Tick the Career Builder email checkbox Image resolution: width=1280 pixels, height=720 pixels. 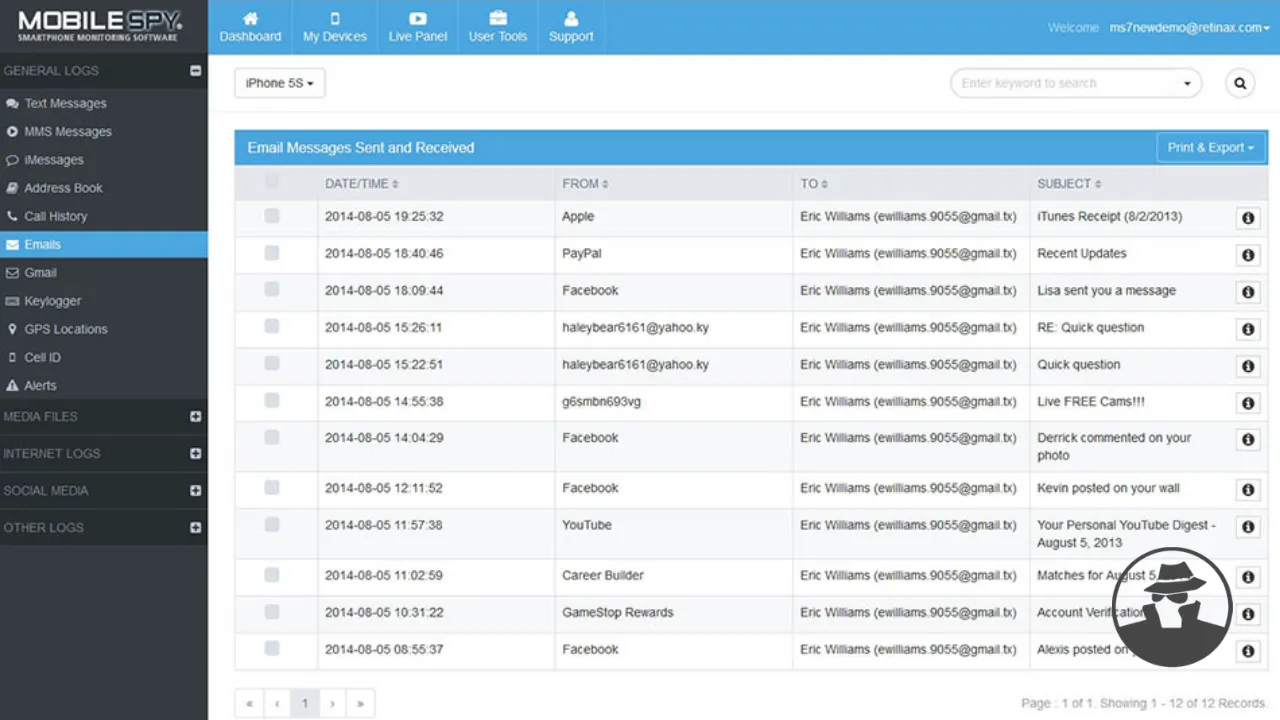(272, 575)
